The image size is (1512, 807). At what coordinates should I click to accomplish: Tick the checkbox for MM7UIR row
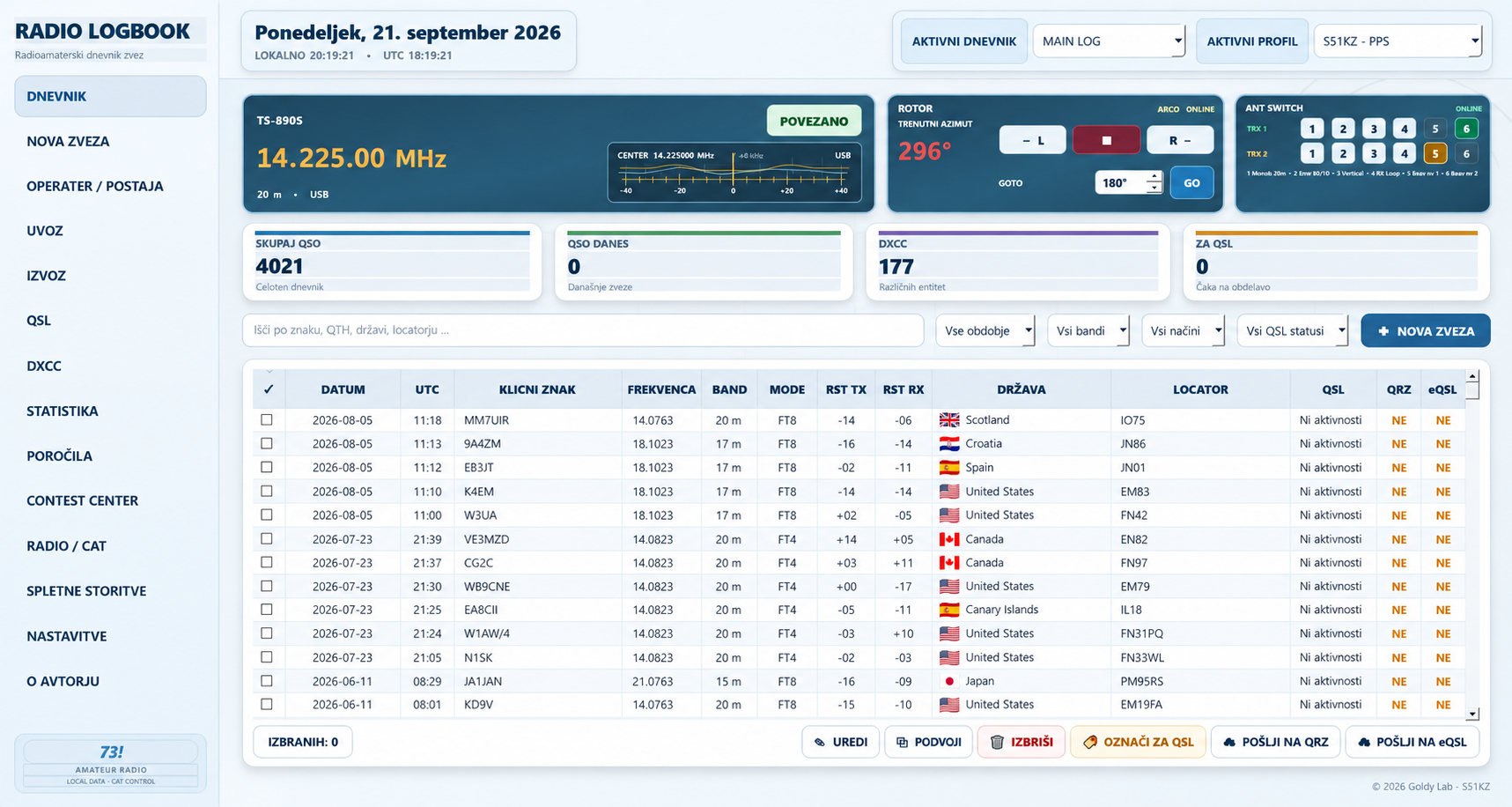coord(267,420)
